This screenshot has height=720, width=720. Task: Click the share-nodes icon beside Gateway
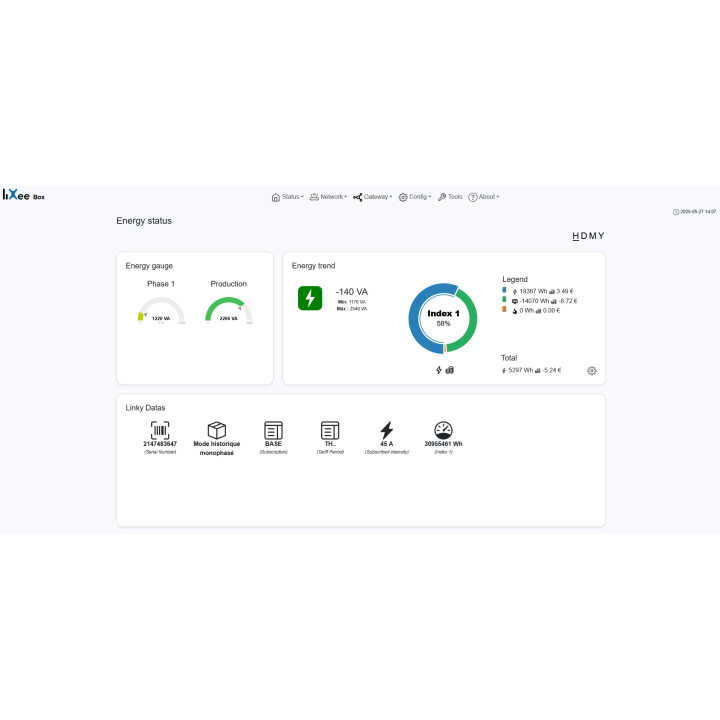click(x=358, y=197)
